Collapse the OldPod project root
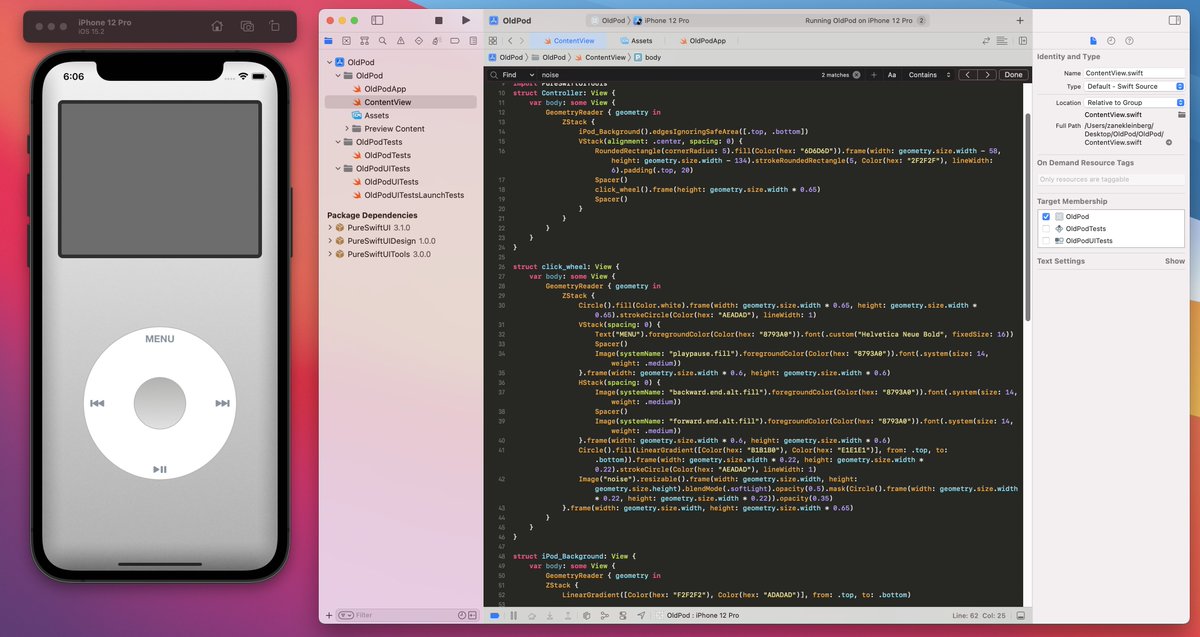The height and width of the screenshot is (637, 1200). point(329,62)
